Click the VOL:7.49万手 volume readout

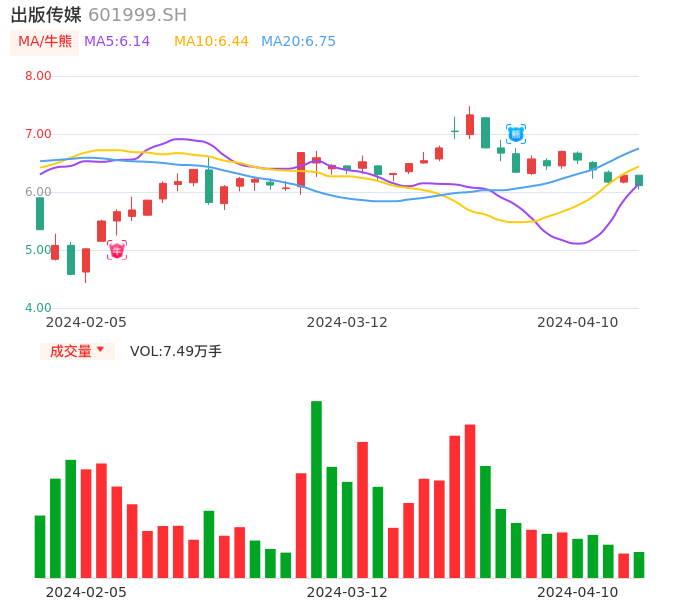(175, 351)
